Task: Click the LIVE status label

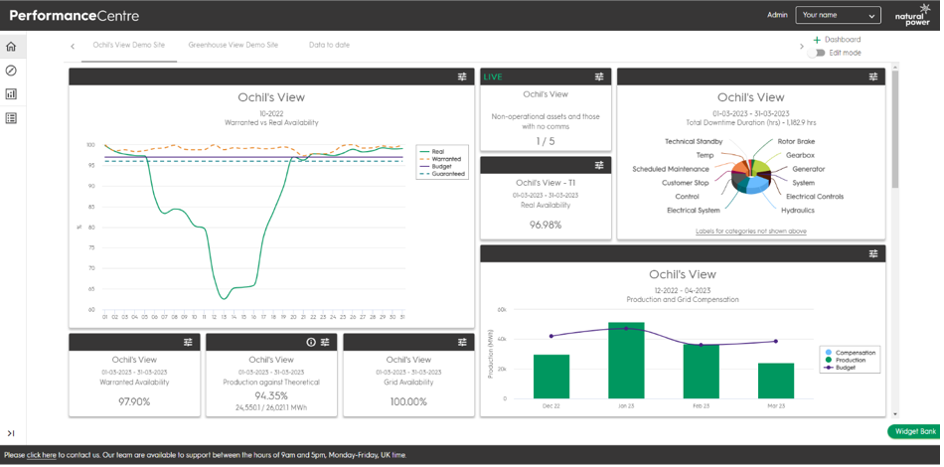Action: coord(492,77)
